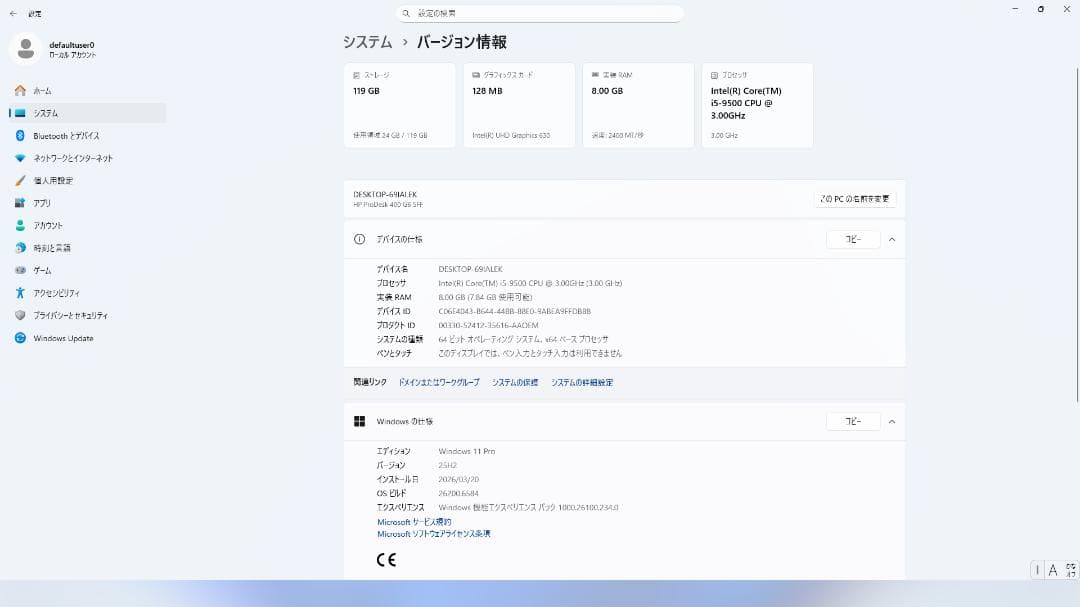Click the インストール日 value 2026/03/20
Screen dimensions: 1080x607
tap(458, 479)
